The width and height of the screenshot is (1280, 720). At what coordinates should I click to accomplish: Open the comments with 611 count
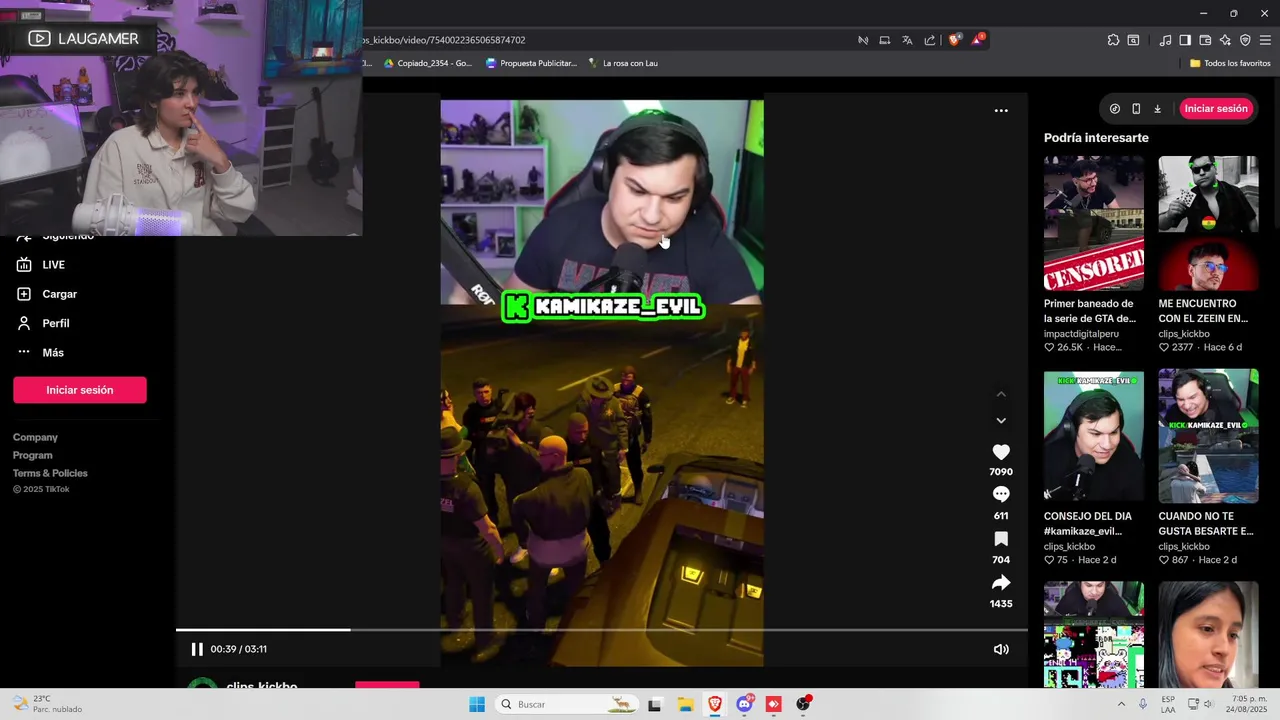pyautogui.click(x=1001, y=495)
